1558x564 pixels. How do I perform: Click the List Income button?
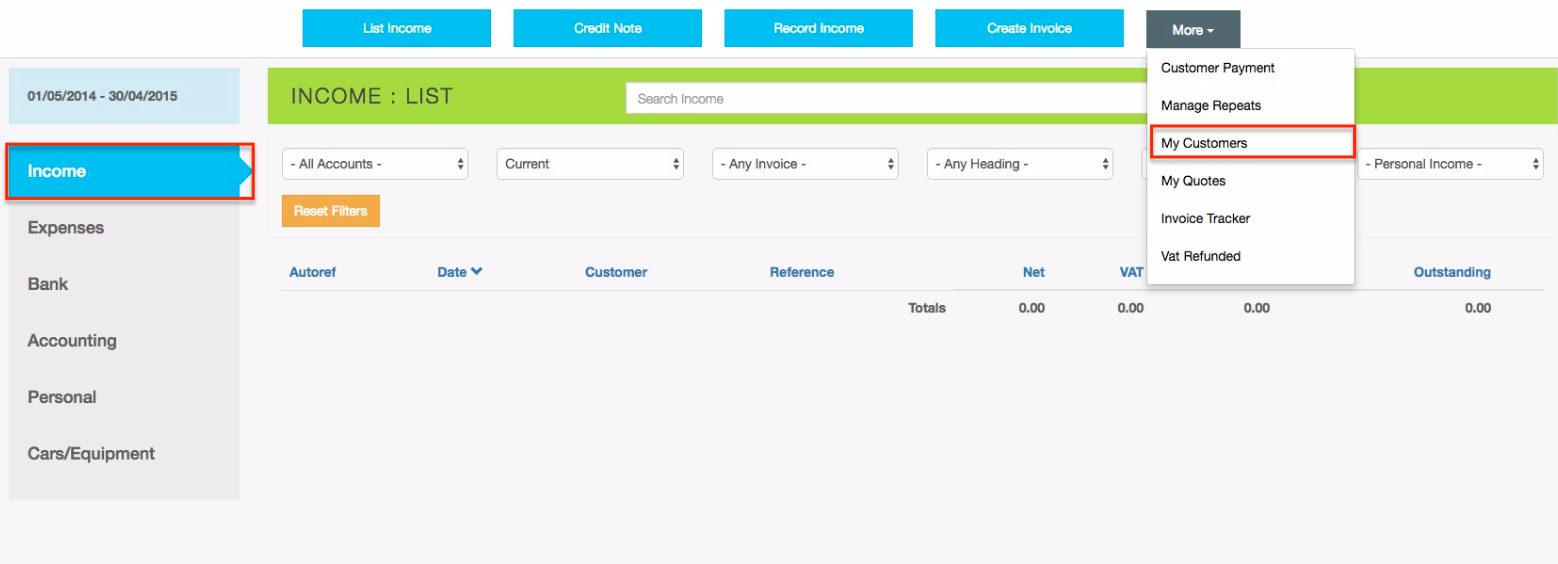click(397, 29)
